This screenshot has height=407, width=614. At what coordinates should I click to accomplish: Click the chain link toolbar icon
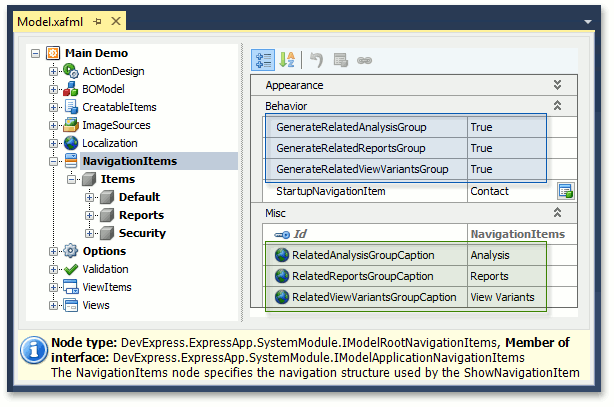tap(364, 60)
